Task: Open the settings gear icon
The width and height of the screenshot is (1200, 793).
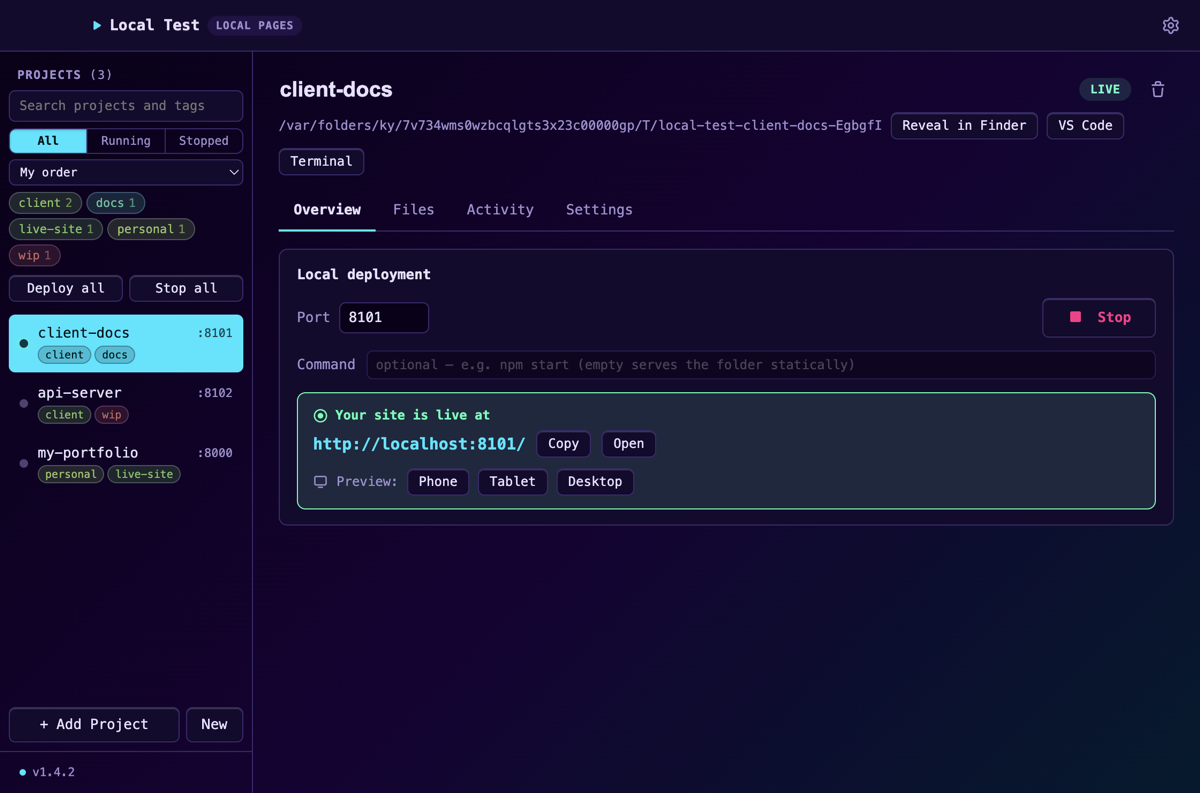Action: click(x=1170, y=26)
